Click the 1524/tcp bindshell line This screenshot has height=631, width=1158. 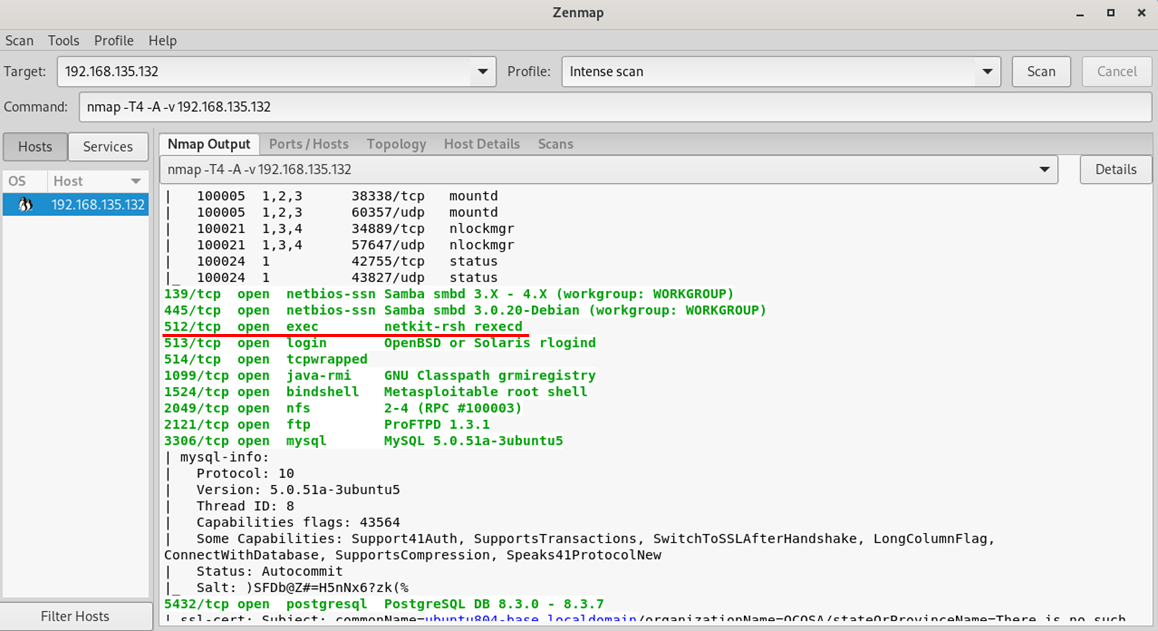tap(375, 392)
